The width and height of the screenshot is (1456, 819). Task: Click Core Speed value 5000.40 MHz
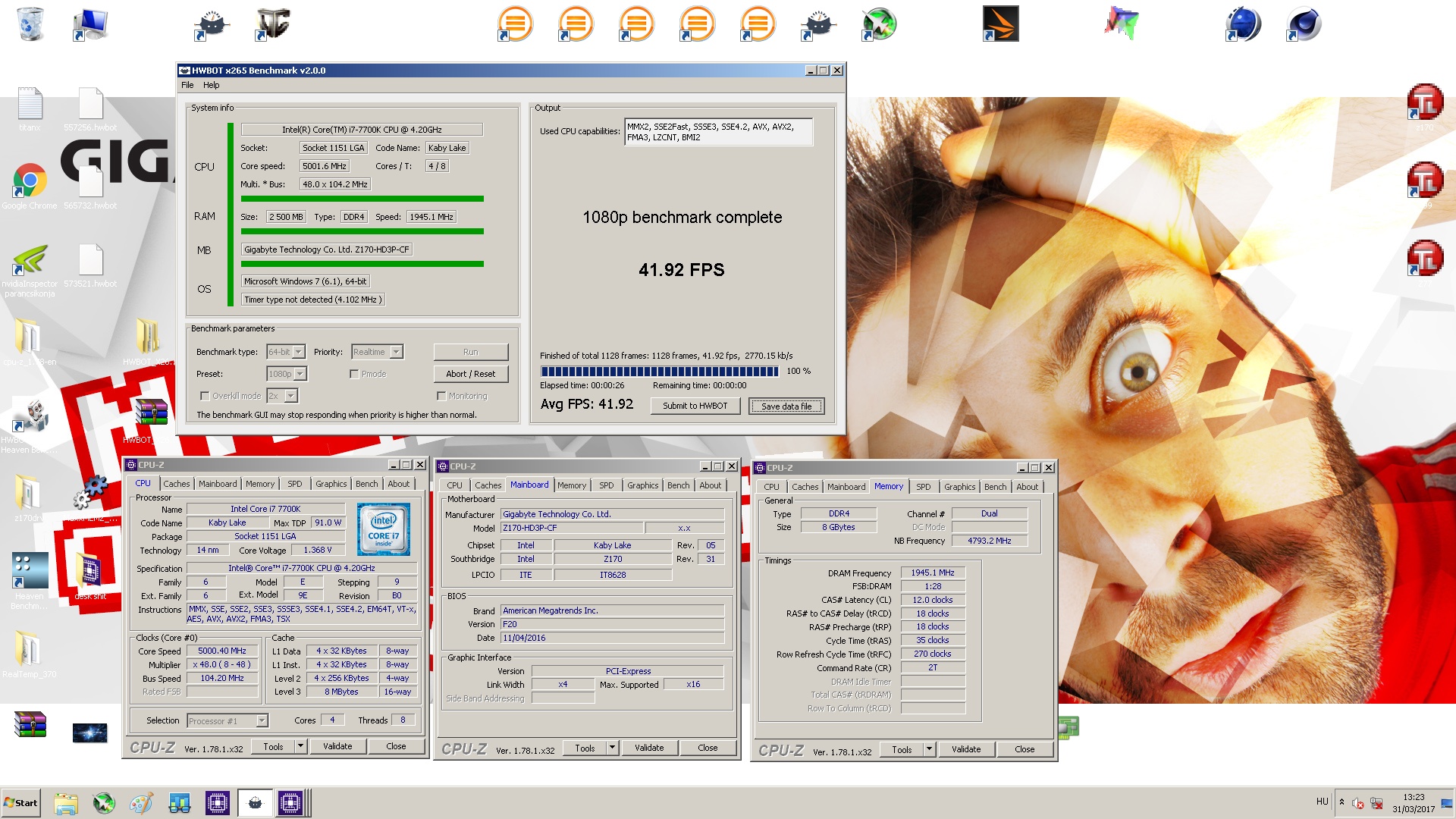point(222,651)
